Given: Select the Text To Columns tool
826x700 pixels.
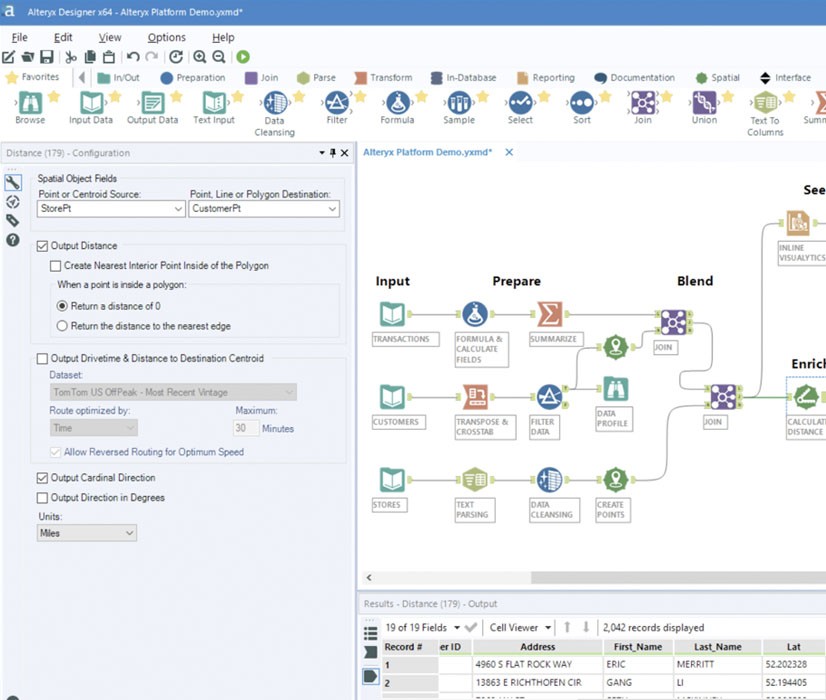Looking at the screenshot, I should [765, 103].
